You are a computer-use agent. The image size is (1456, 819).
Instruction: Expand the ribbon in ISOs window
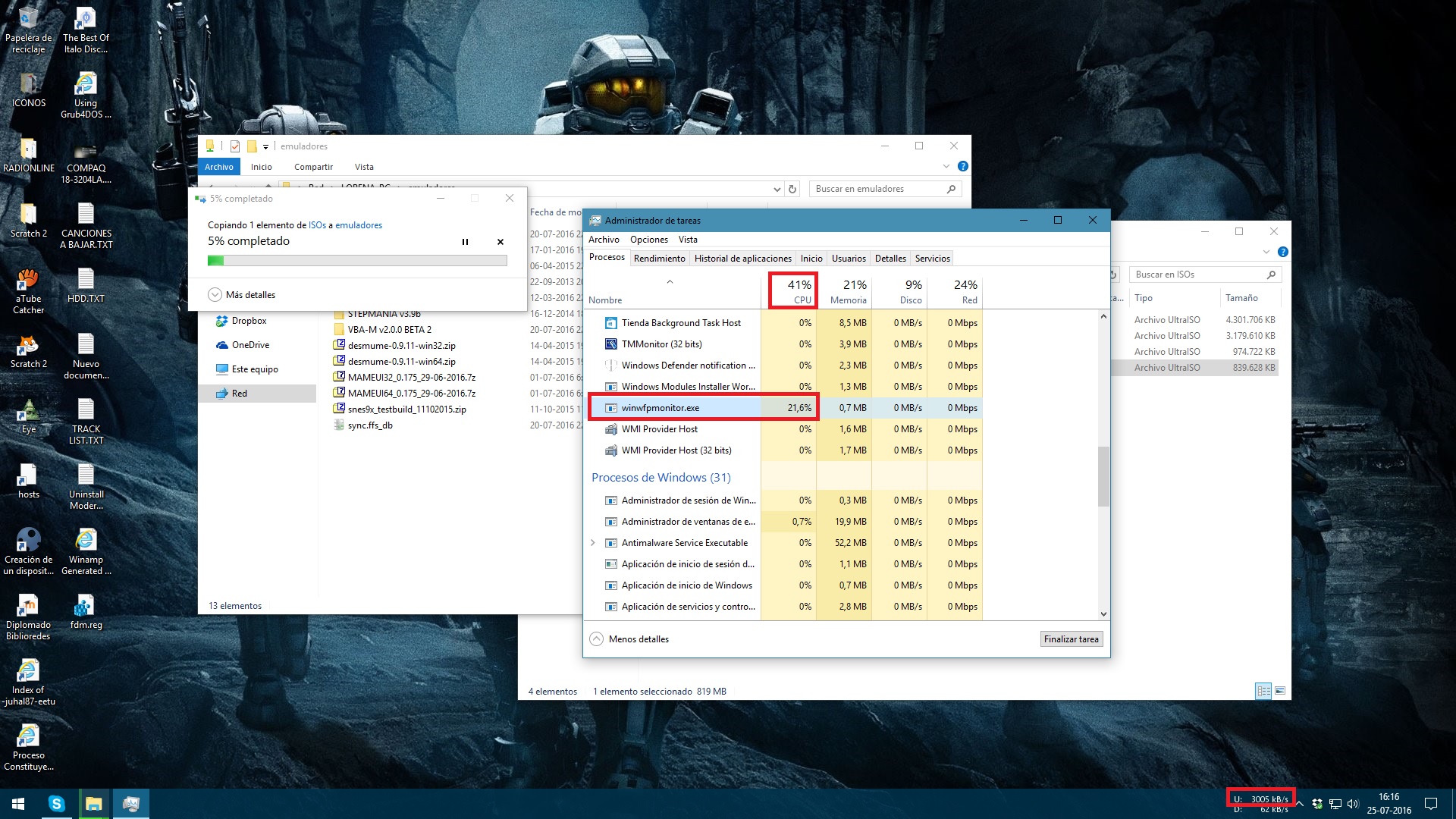(1266, 252)
